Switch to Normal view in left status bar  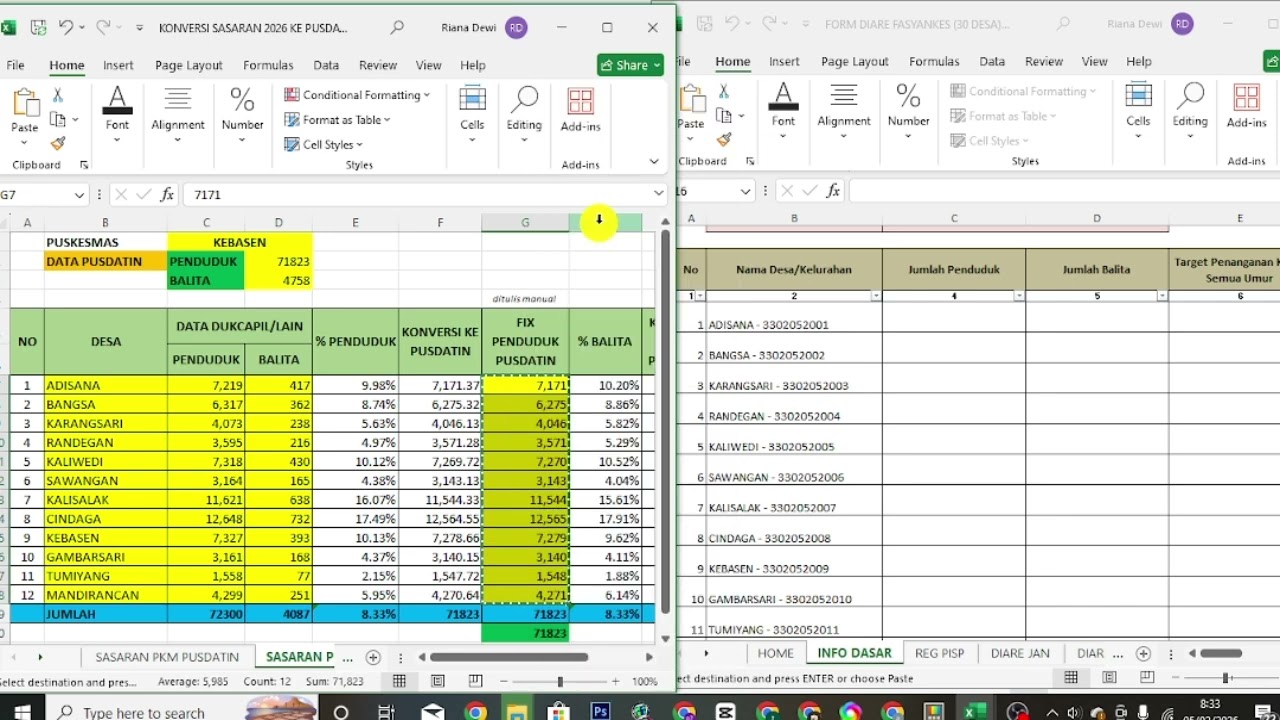399,681
